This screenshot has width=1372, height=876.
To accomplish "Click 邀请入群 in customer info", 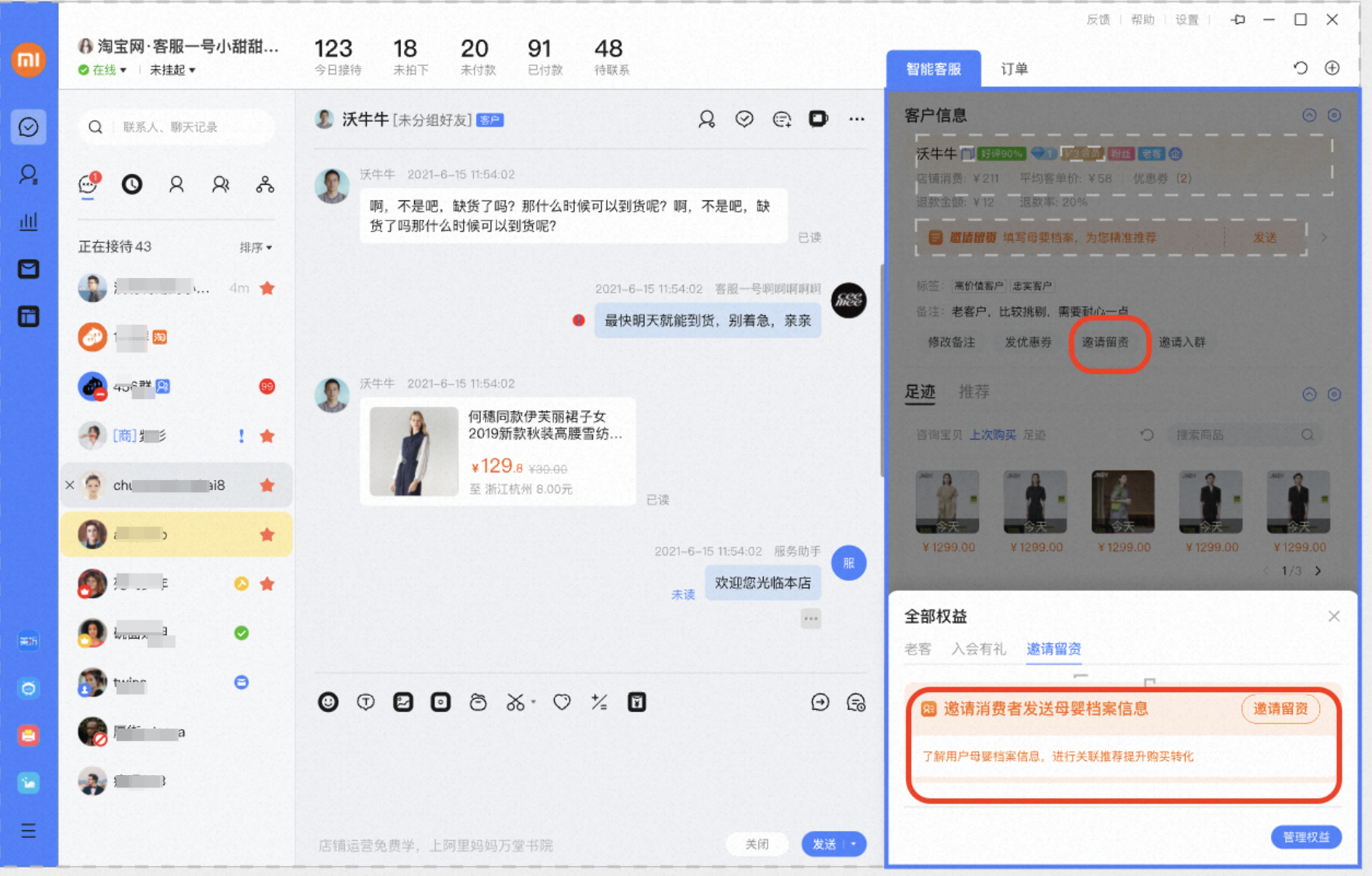I will pos(1182,342).
